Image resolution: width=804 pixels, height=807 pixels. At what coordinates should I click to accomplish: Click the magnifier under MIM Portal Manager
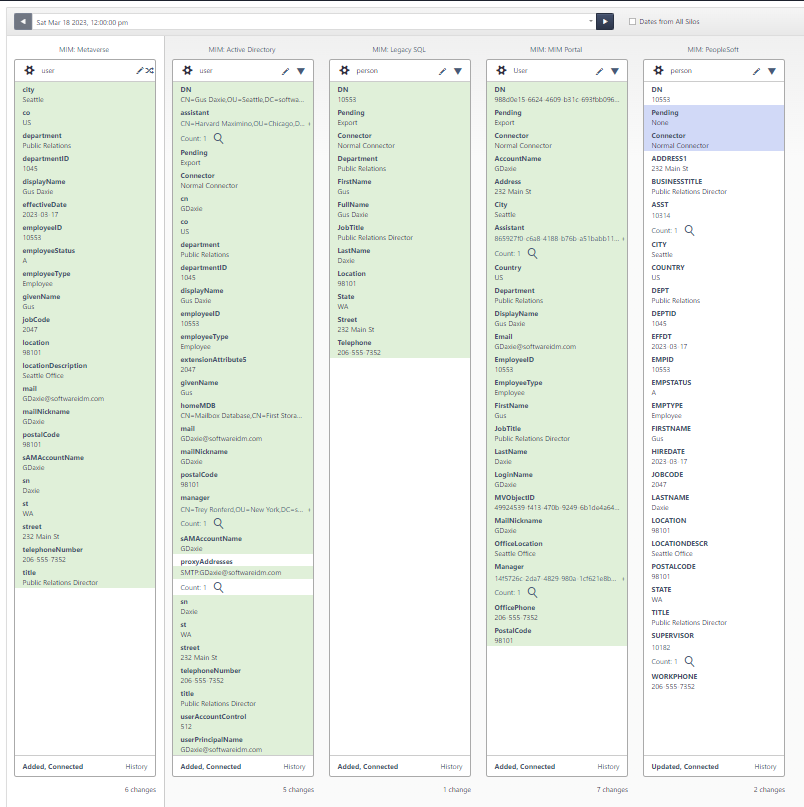pyautogui.click(x=533, y=592)
